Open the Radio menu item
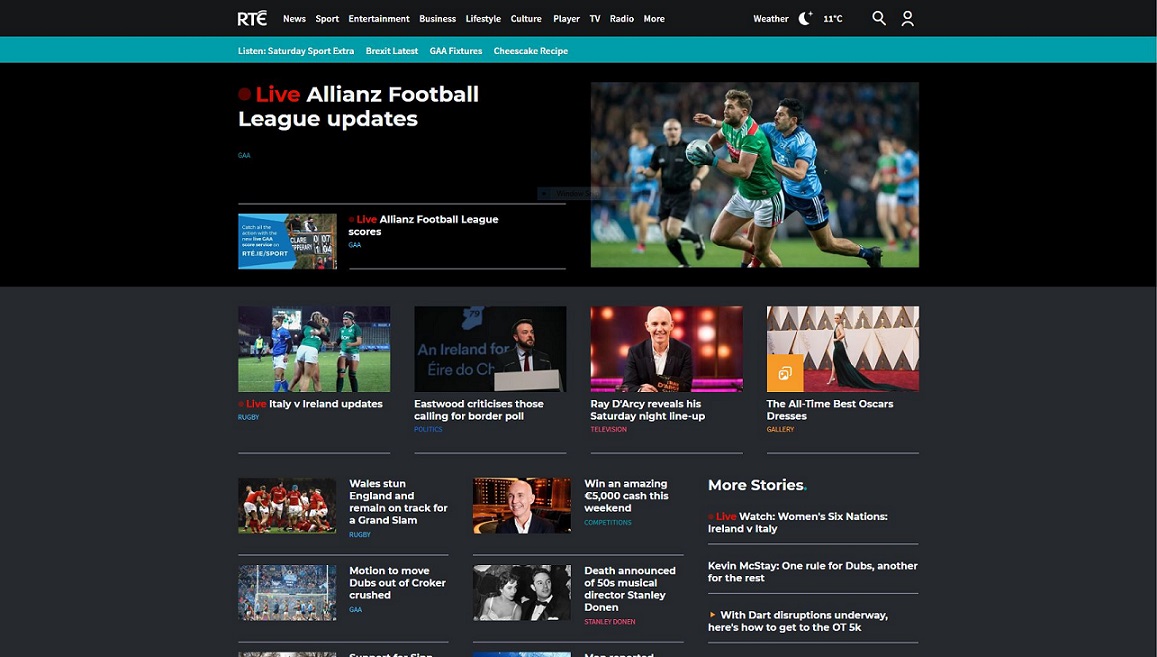 pyautogui.click(x=621, y=19)
